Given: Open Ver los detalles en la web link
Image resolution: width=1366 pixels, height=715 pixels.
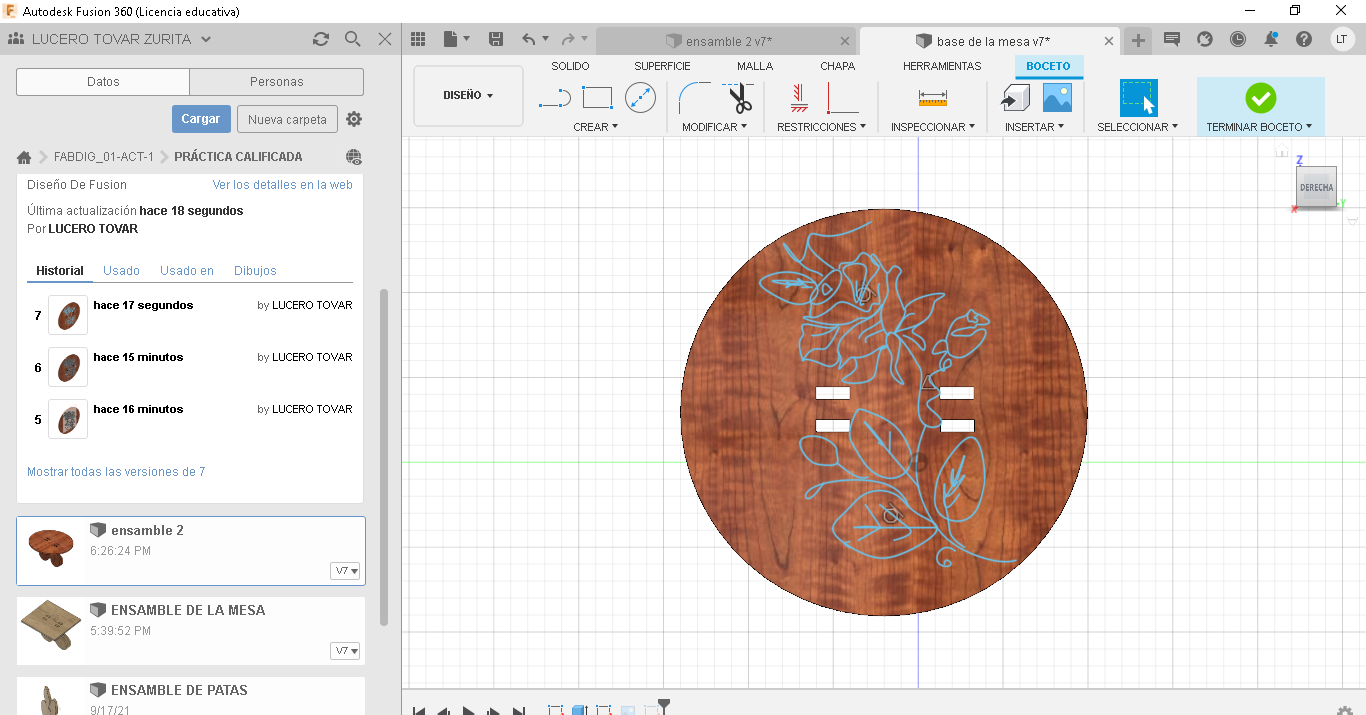Looking at the screenshot, I should click(283, 185).
